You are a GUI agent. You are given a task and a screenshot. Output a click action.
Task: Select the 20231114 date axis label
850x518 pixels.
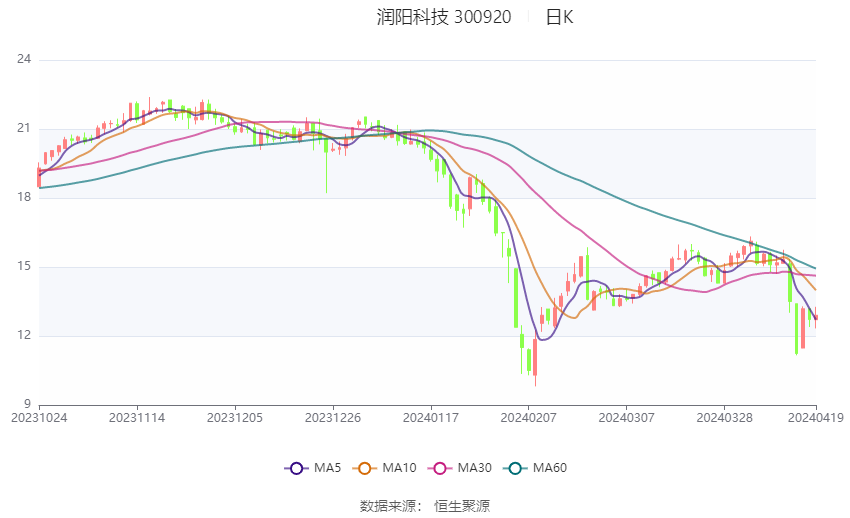click(x=137, y=418)
